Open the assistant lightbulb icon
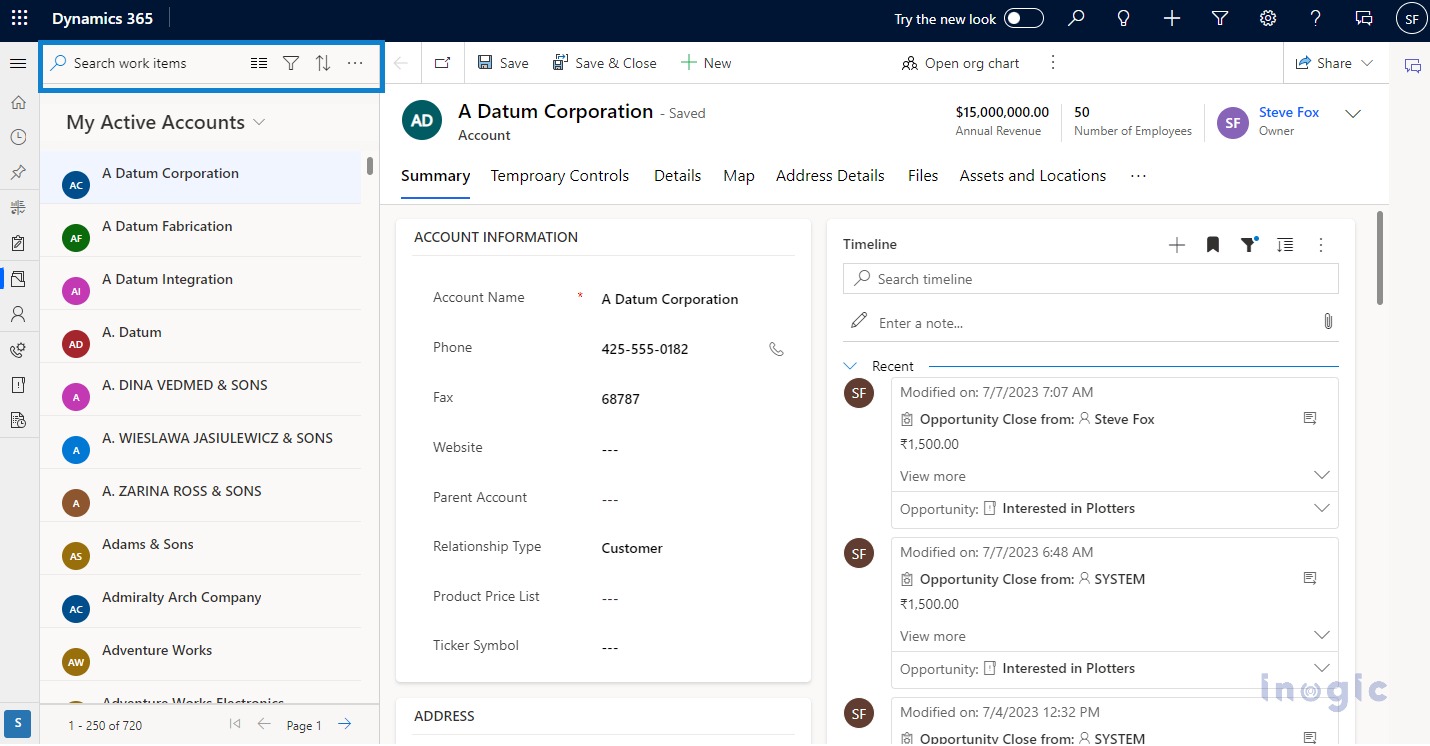The width and height of the screenshot is (1430, 746). point(1124,18)
